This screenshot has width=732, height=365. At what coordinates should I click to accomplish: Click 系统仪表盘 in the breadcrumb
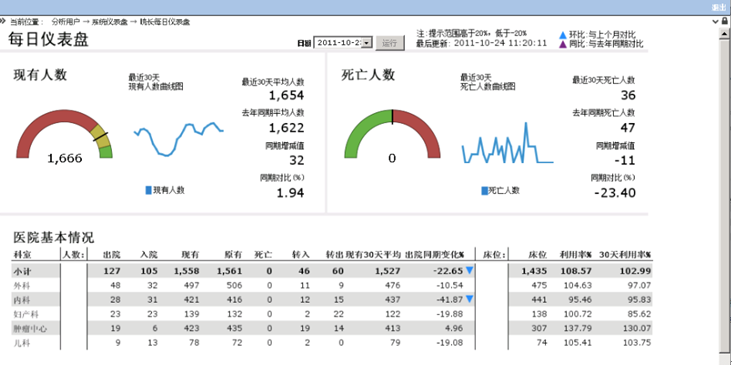(110, 22)
